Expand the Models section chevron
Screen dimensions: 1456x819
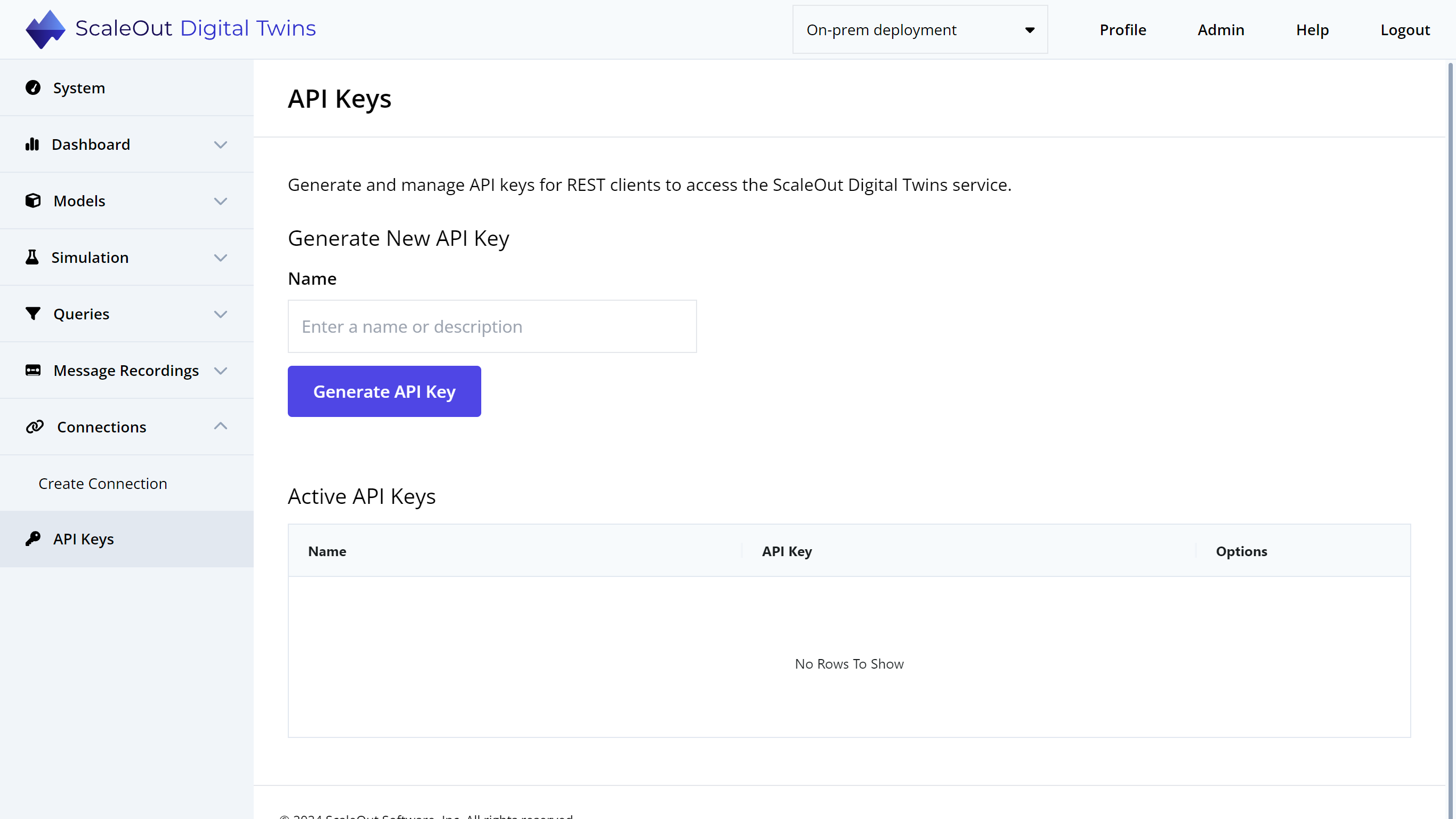[221, 202]
